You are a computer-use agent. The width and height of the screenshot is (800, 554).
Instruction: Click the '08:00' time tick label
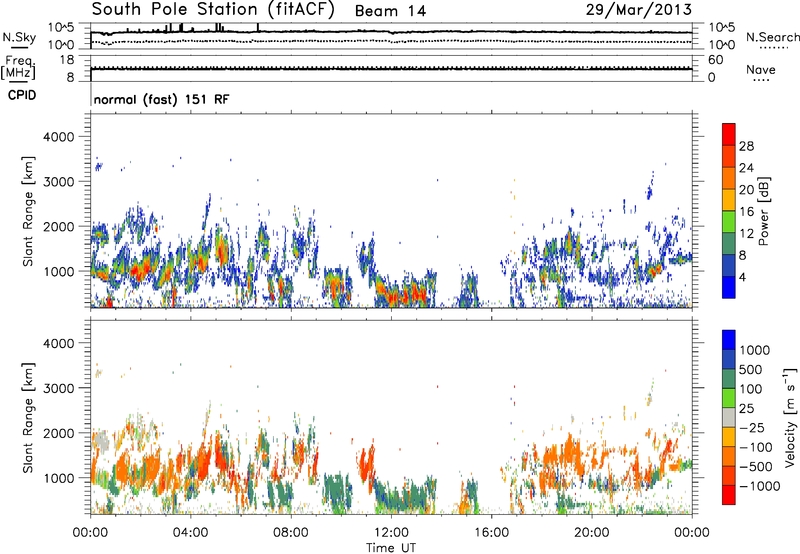click(x=291, y=533)
